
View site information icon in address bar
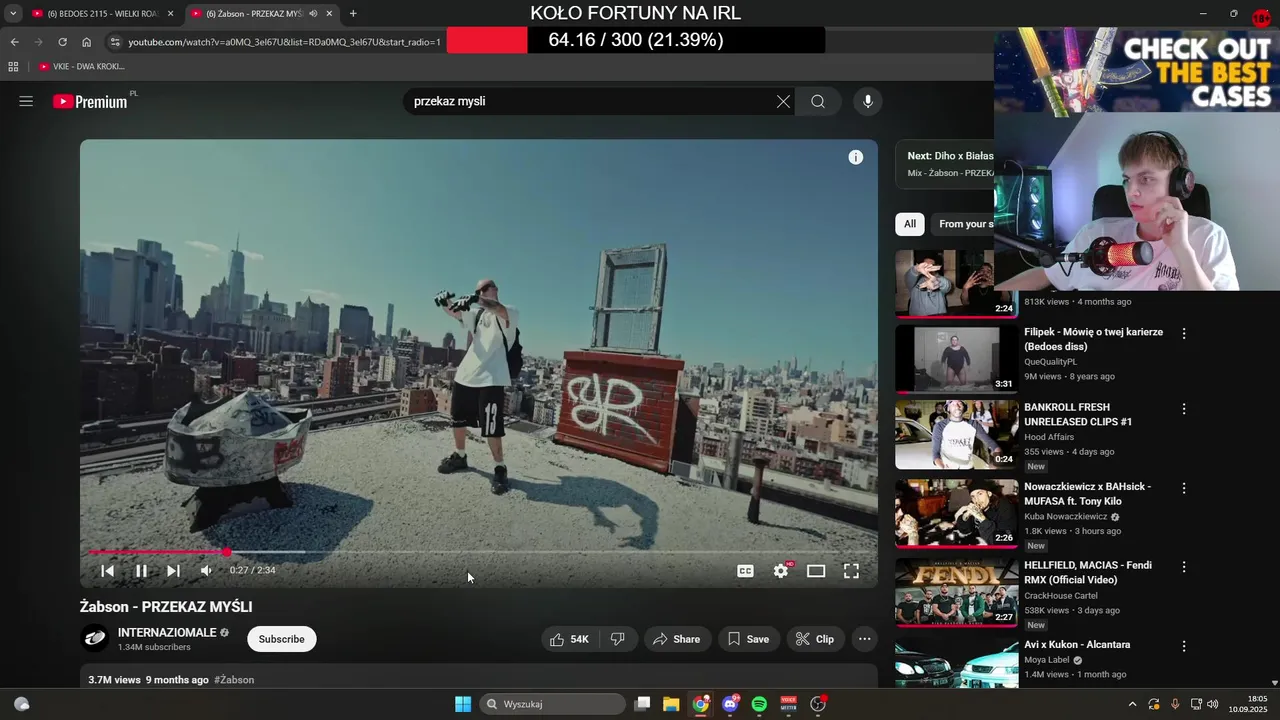click(115, 42)
